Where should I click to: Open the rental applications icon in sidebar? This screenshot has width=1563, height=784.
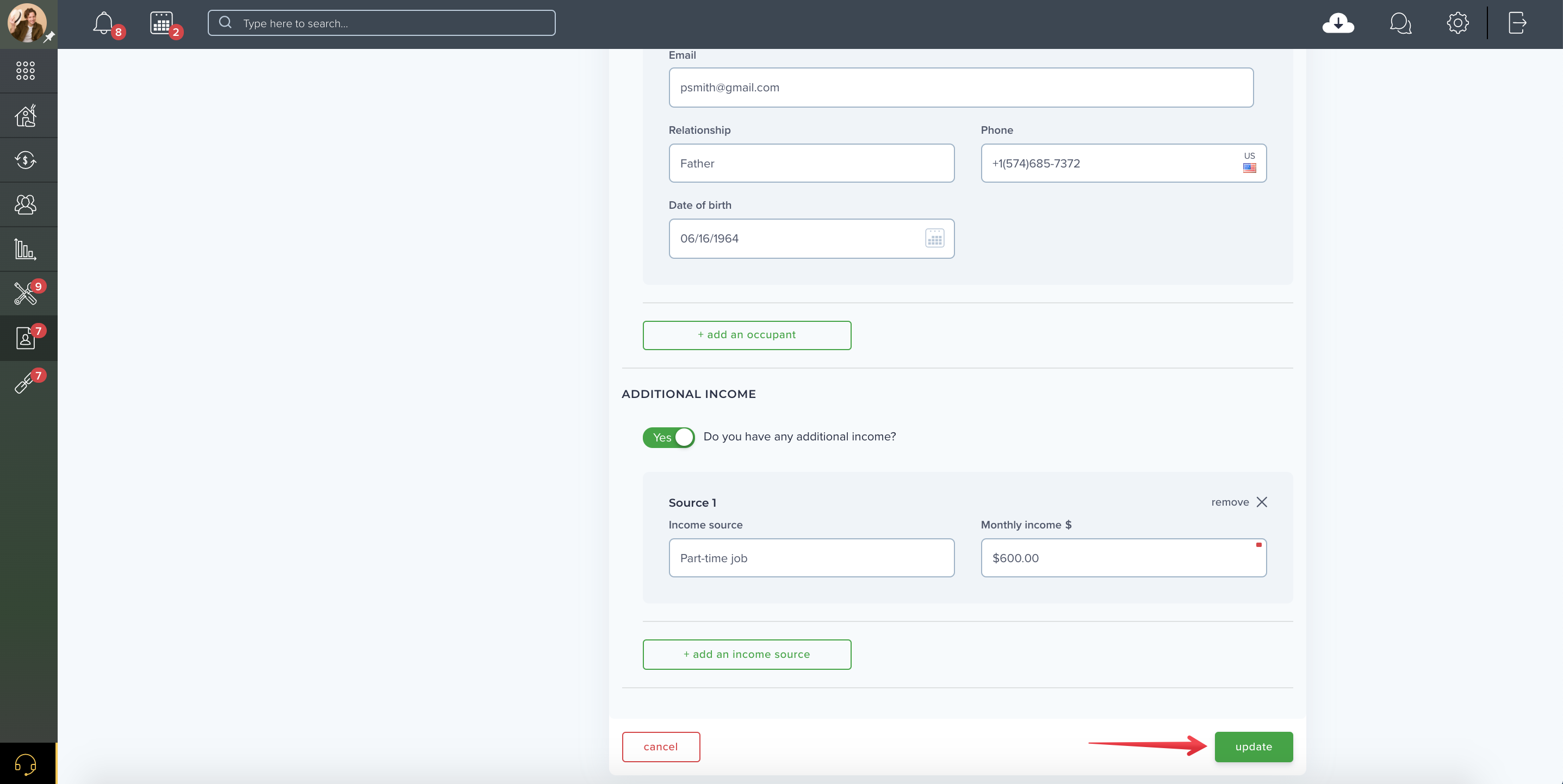tap(26, 338)
